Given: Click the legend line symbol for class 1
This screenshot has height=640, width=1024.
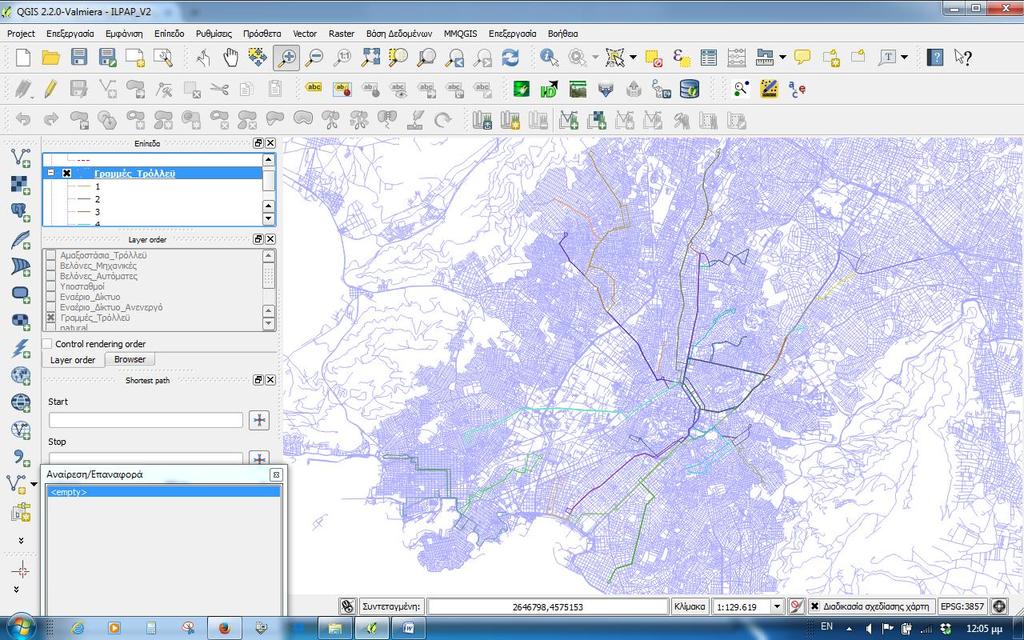Looking at the screenshot, I should coord(83,187).
